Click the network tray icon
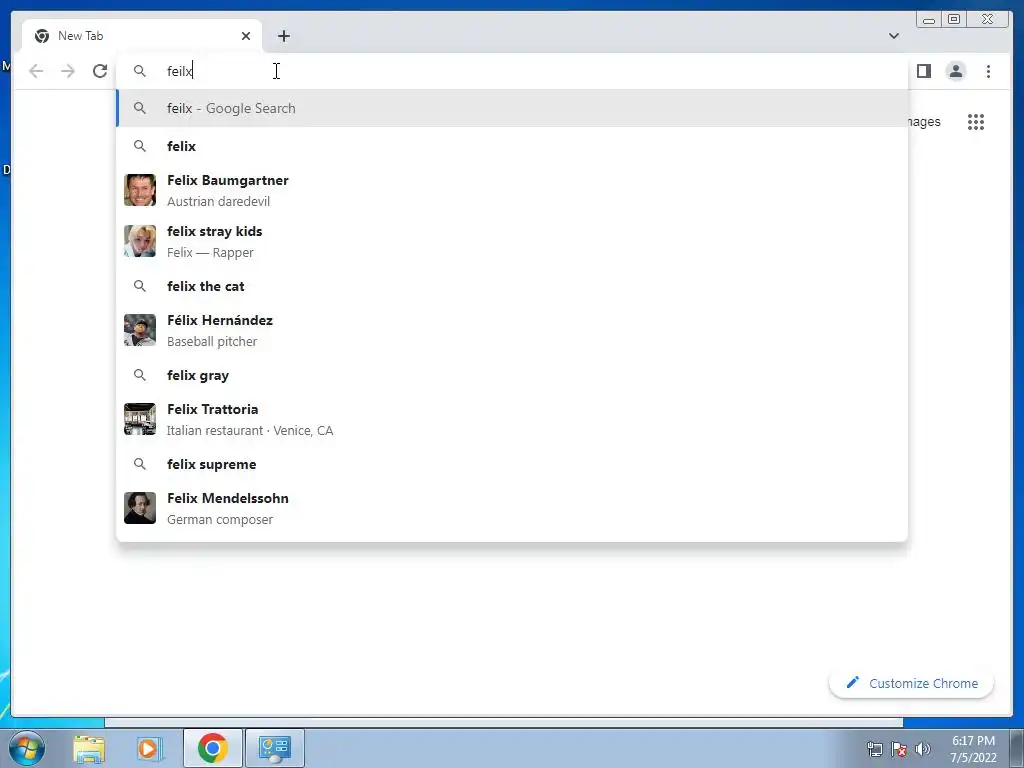The height and width of the screenshot is (768, 1024). pos(874,749)
